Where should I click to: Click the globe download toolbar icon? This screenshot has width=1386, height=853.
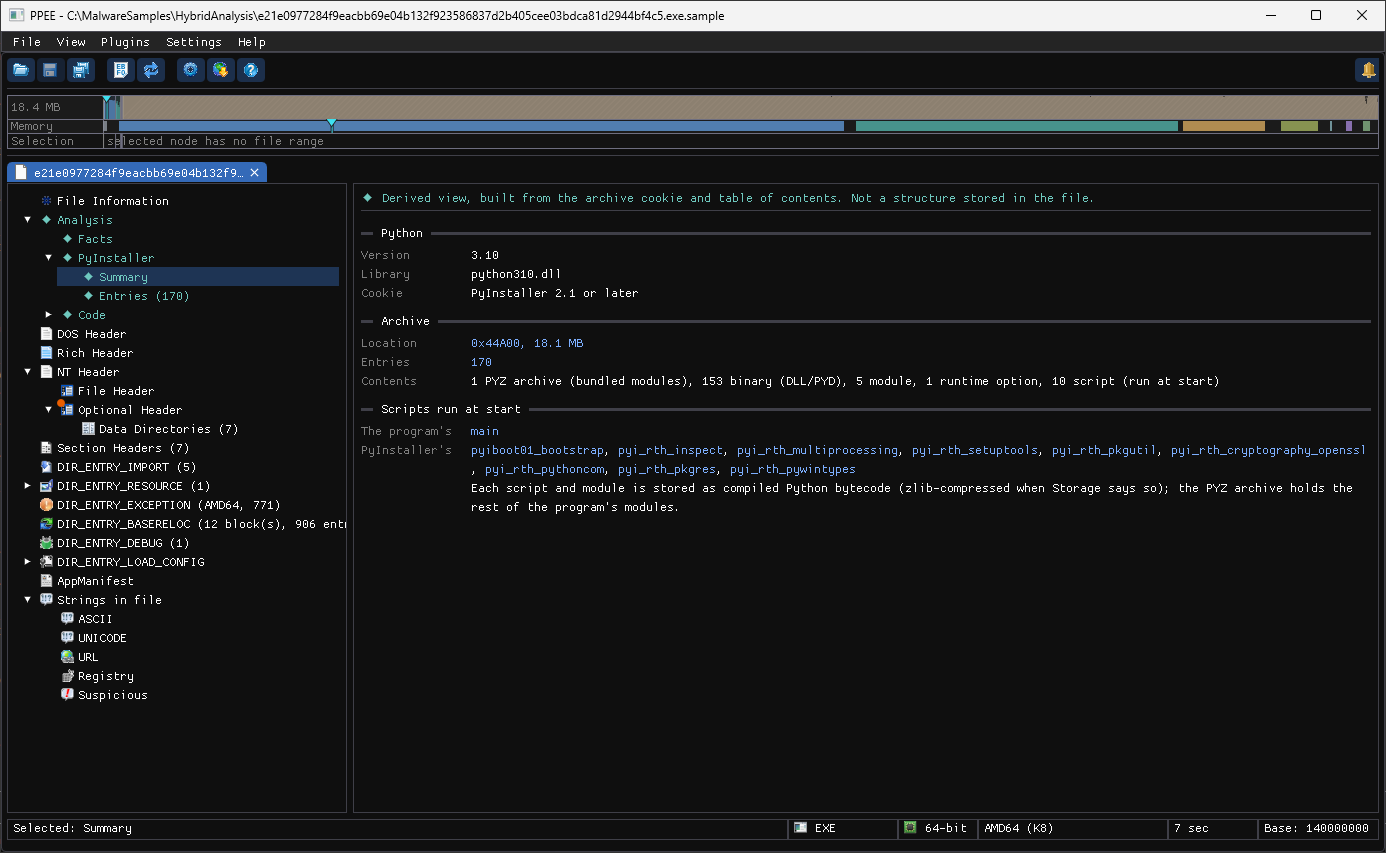click(x=220, y=70)
